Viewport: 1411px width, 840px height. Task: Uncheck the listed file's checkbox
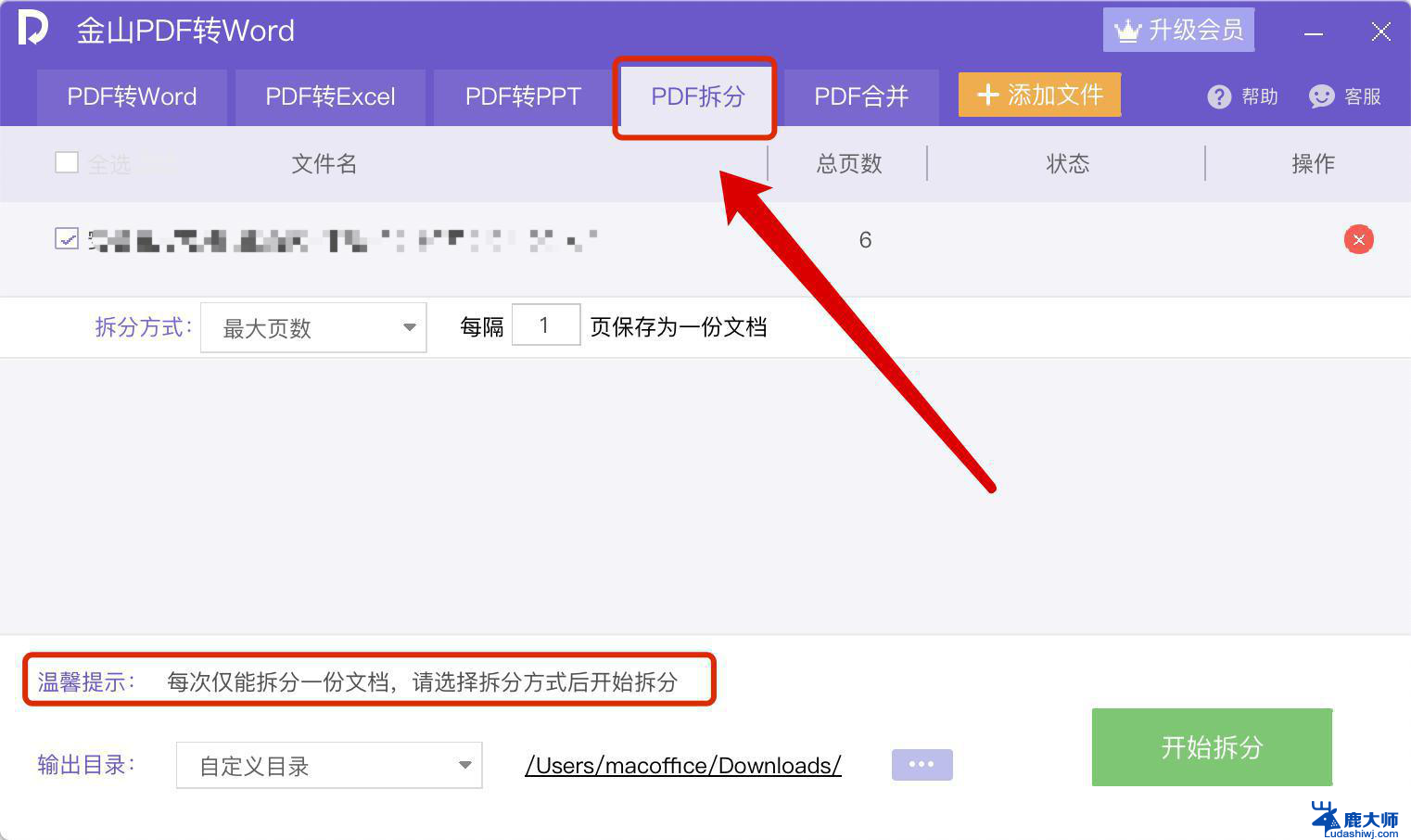[x=67, y=239]
